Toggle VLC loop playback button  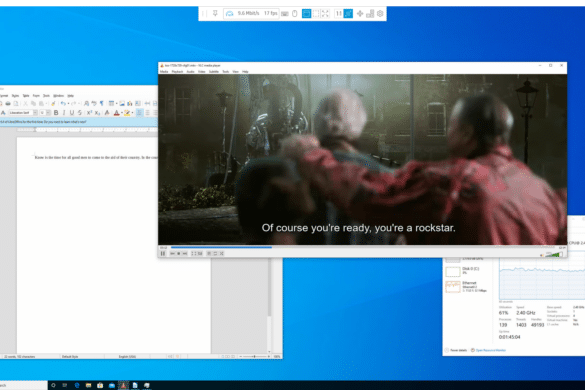(215, 253)
